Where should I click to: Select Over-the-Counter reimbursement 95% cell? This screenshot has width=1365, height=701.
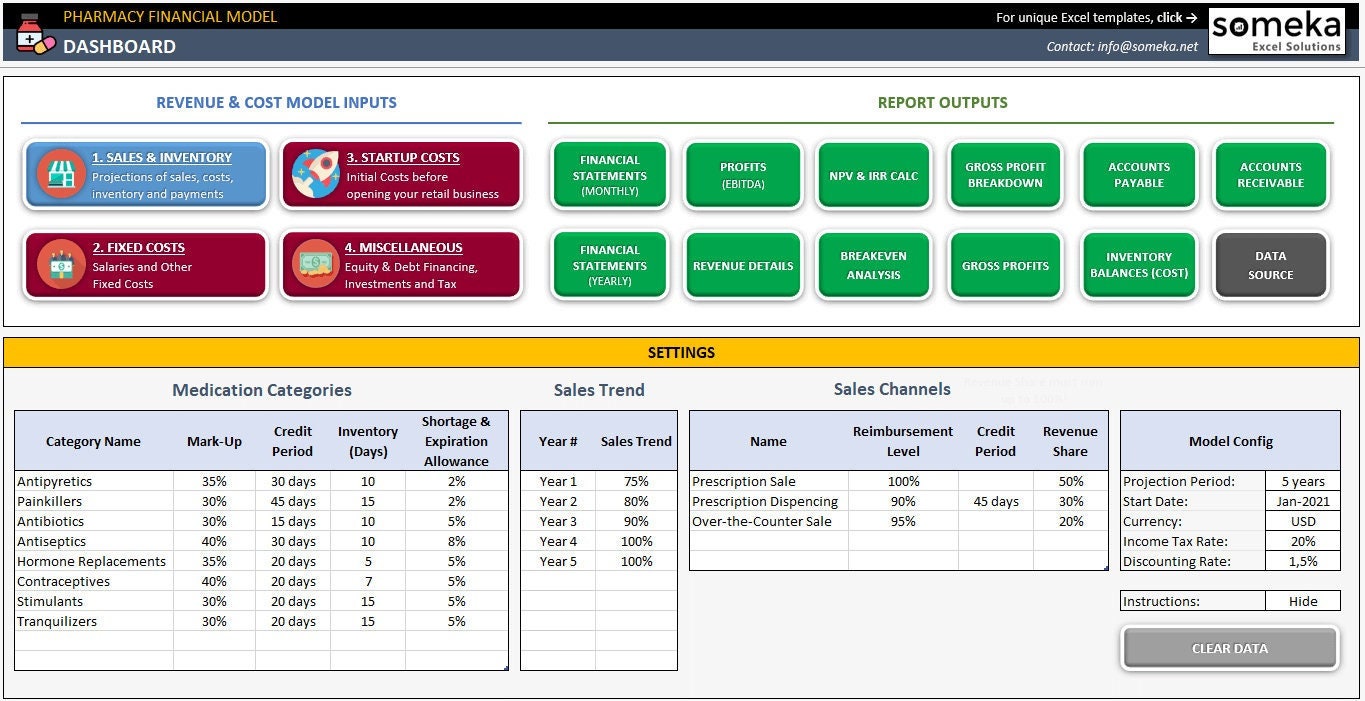[x=903, y=521]
